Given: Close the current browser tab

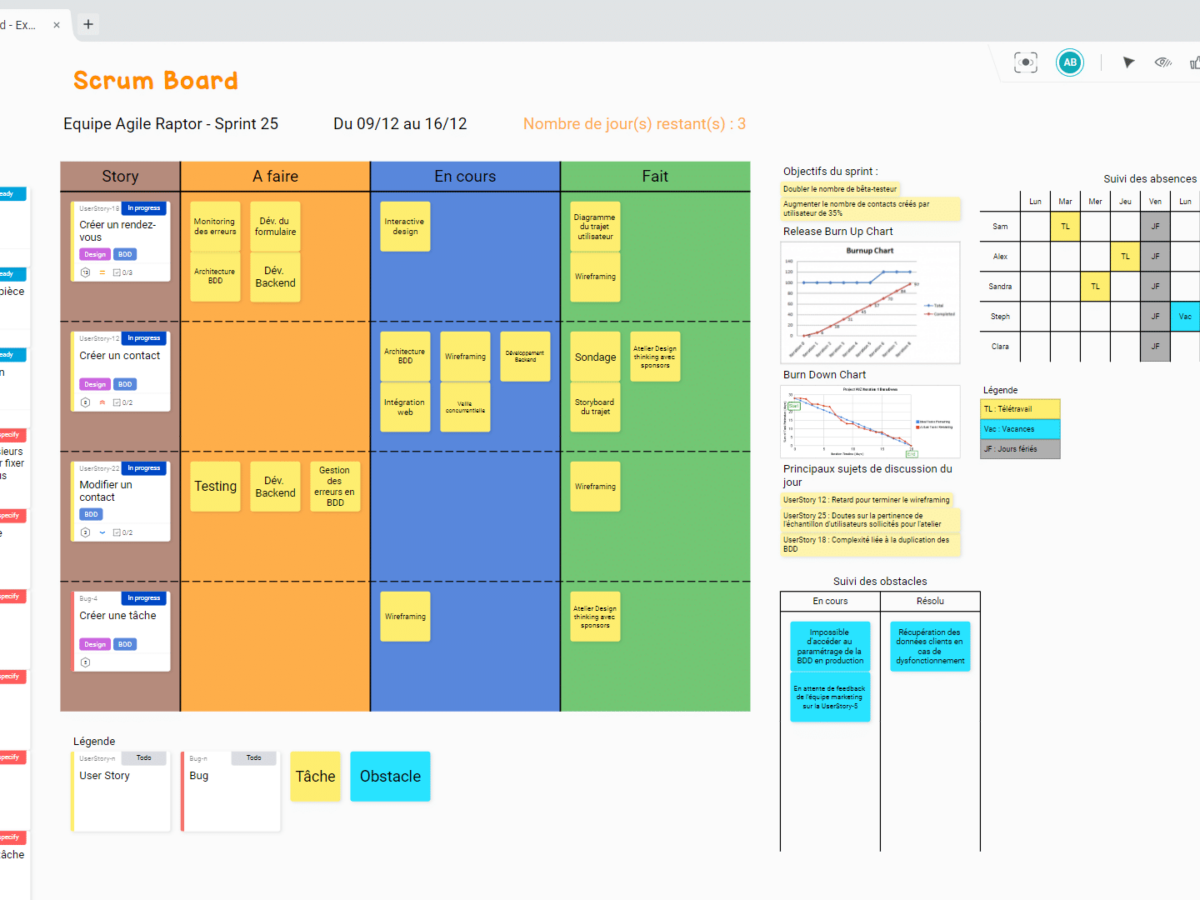Looking at the screenshot, I should (x=56, y=24).
